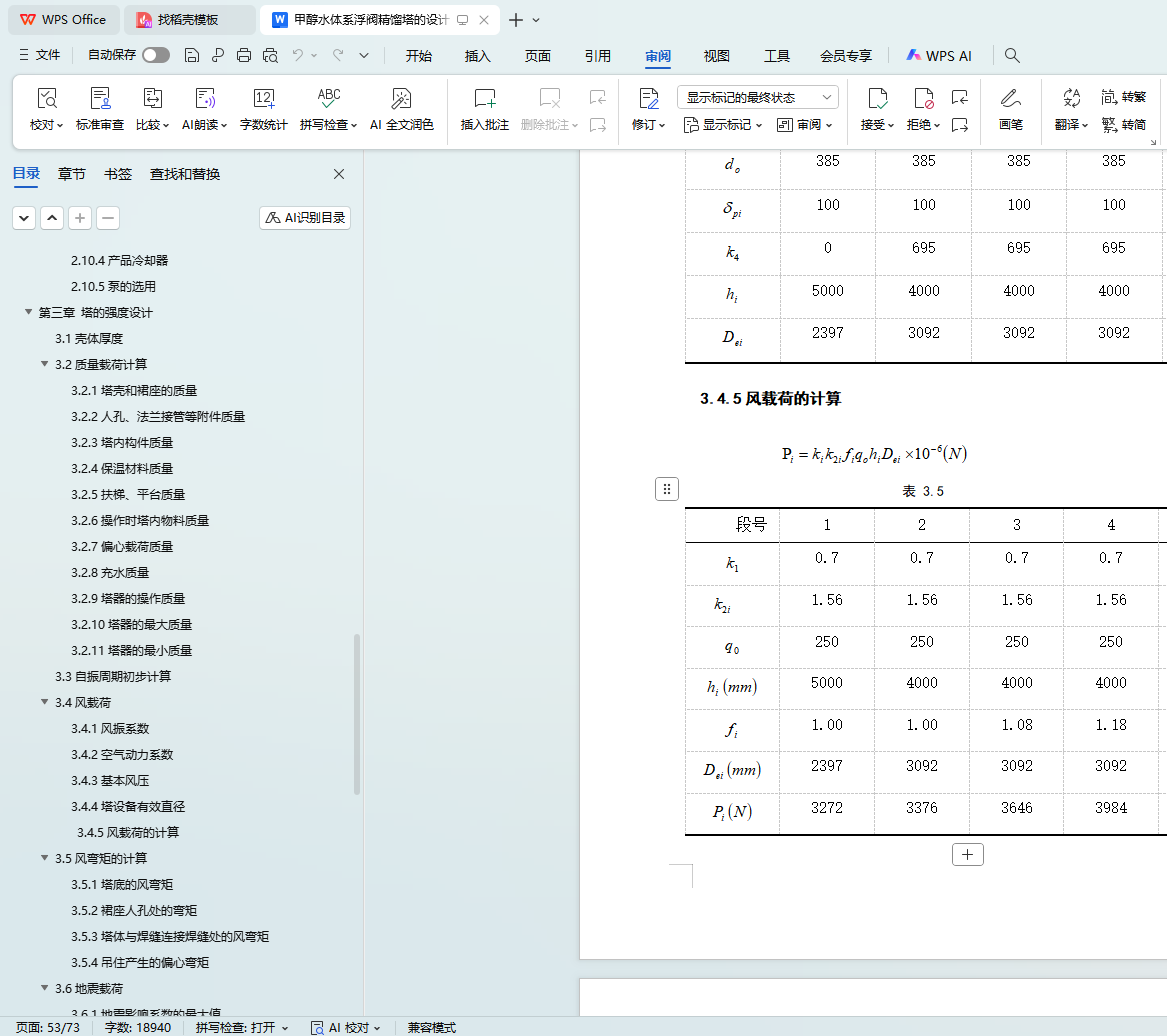Click the print icon in quick access toolbar
This screenshot has width=1167, height=1036.
(x=244, y=56)
